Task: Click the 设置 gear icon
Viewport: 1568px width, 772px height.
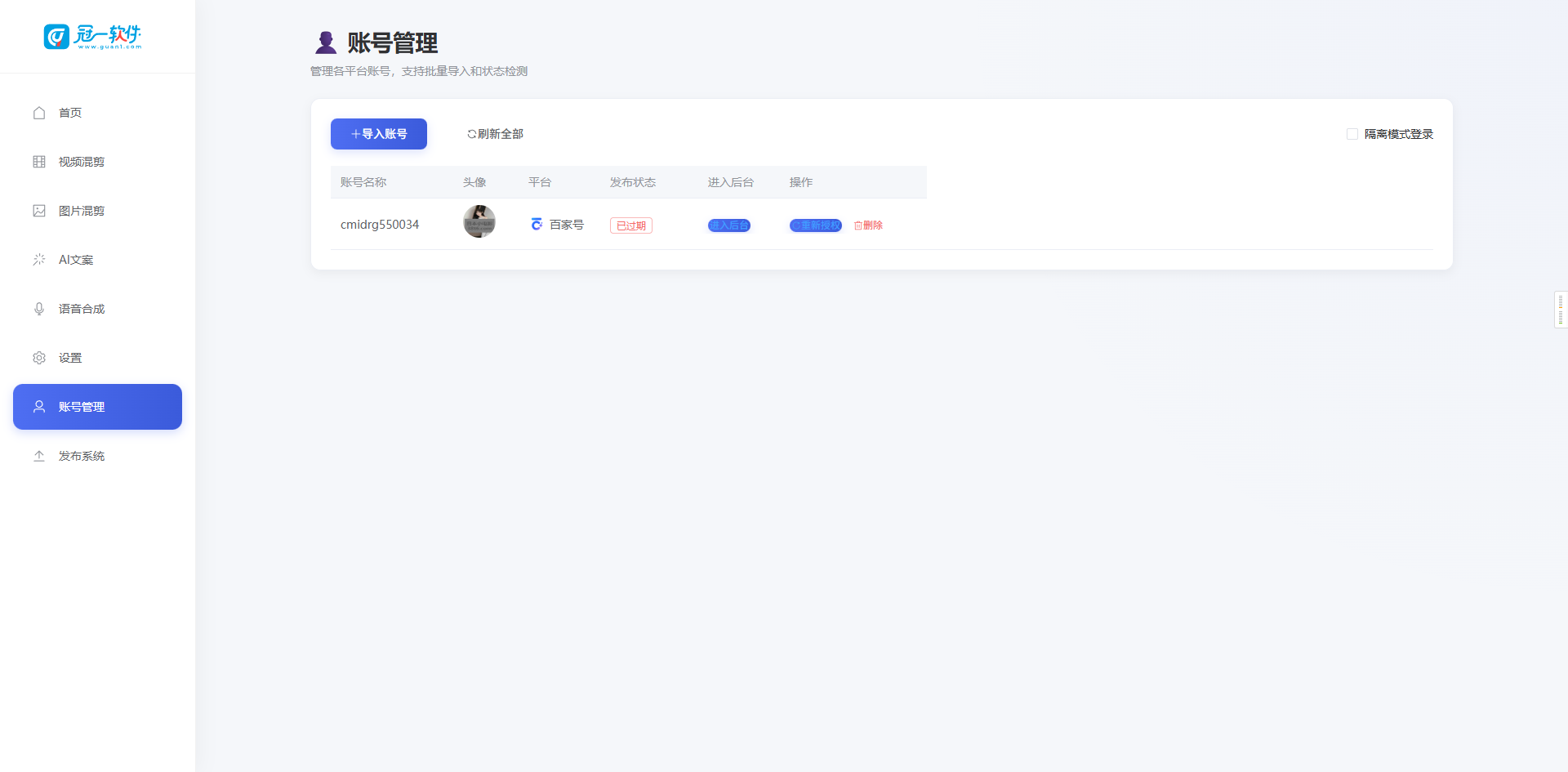Action: point(38,357)
